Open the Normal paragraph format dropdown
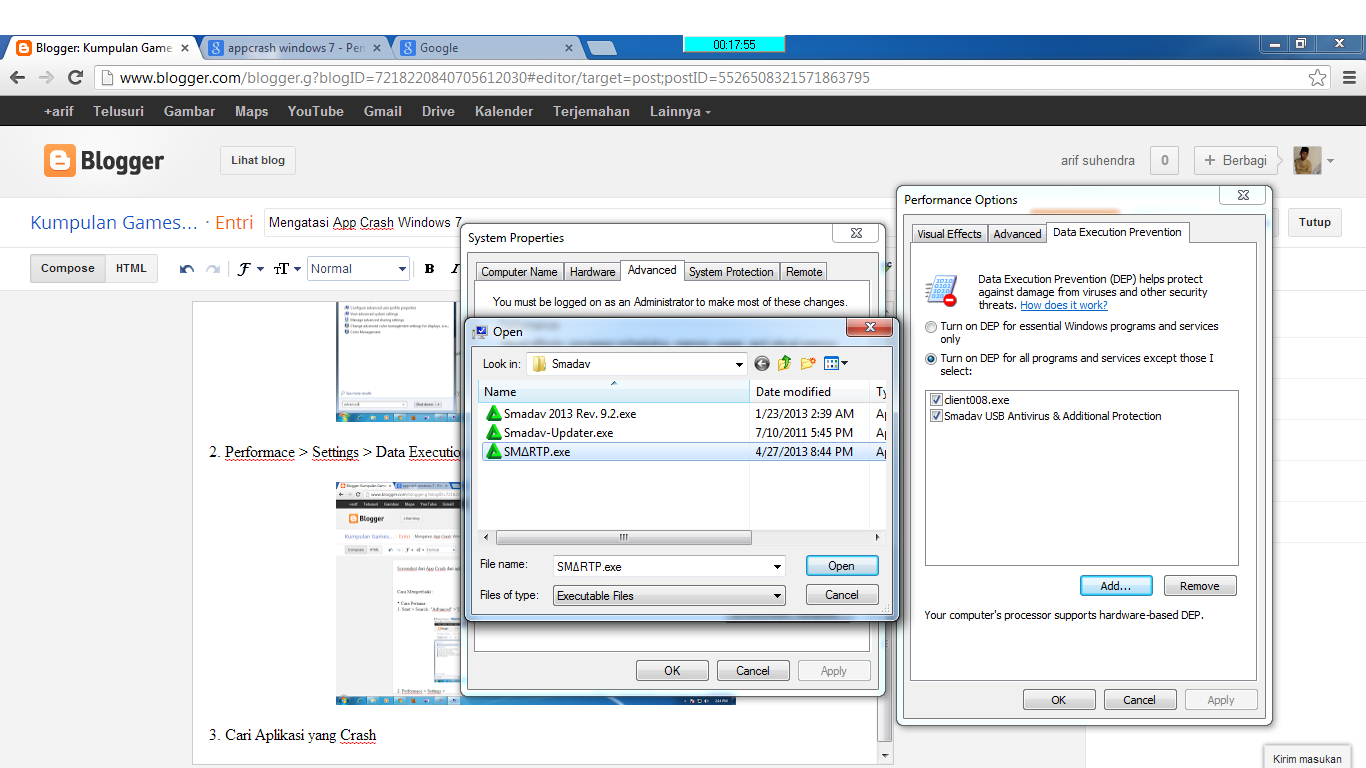This screenshot has height=768, width=1366. pos(359,269)
